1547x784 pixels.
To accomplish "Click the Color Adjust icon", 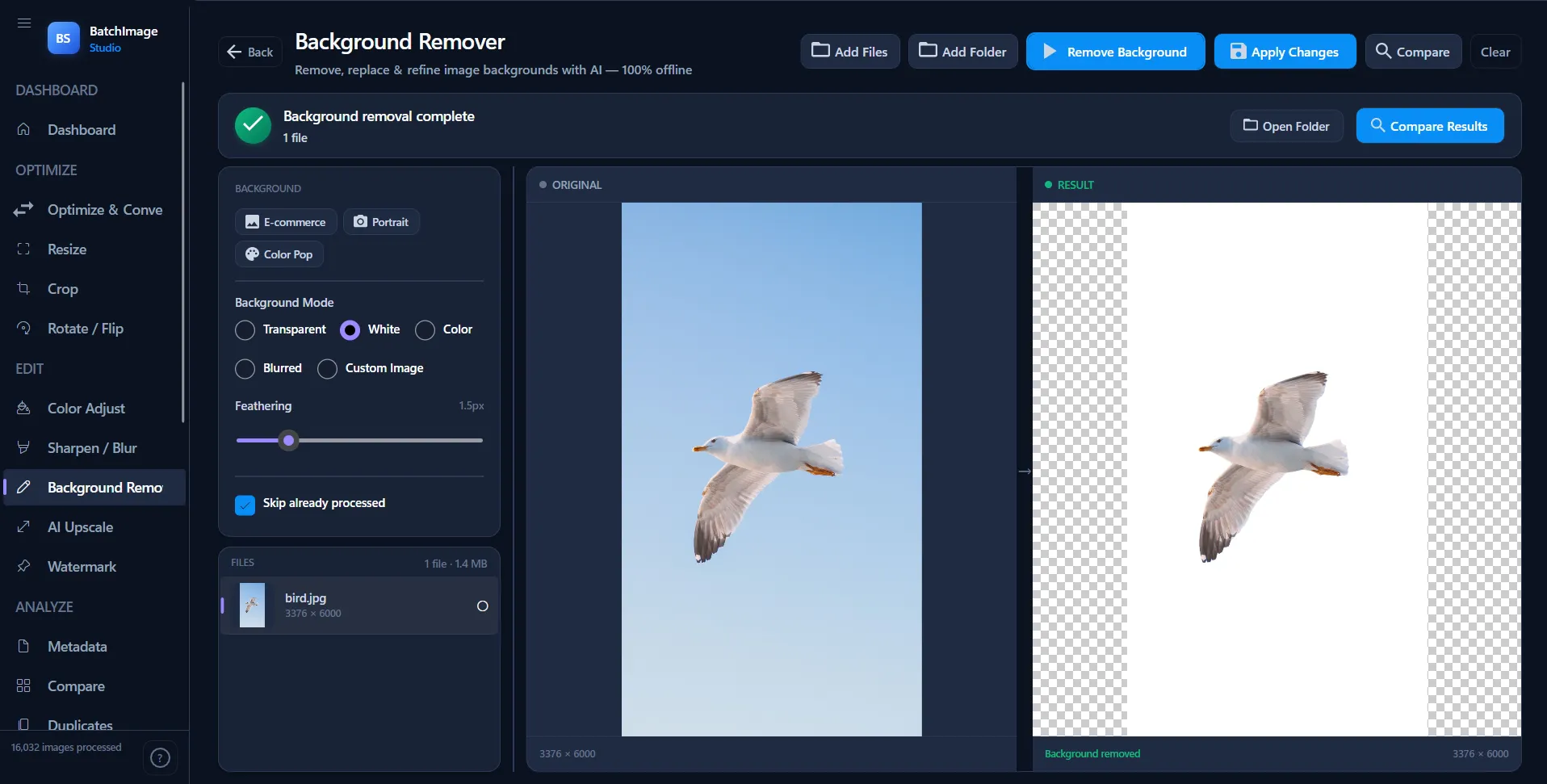I will coord(23,408).
